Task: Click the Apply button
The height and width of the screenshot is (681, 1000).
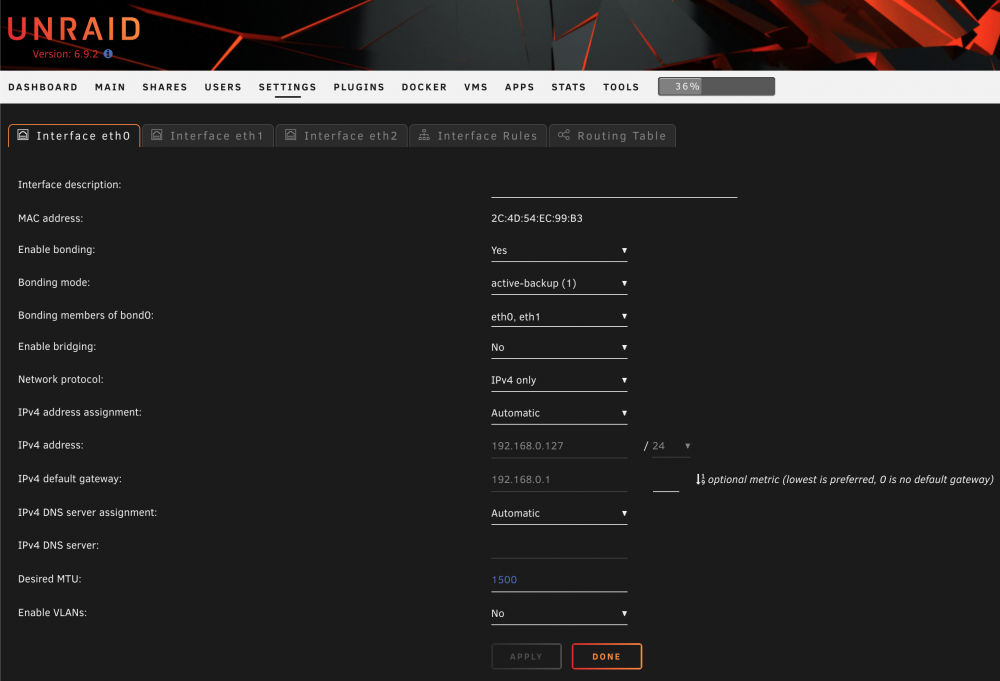Action: click(x=526, y=656)
